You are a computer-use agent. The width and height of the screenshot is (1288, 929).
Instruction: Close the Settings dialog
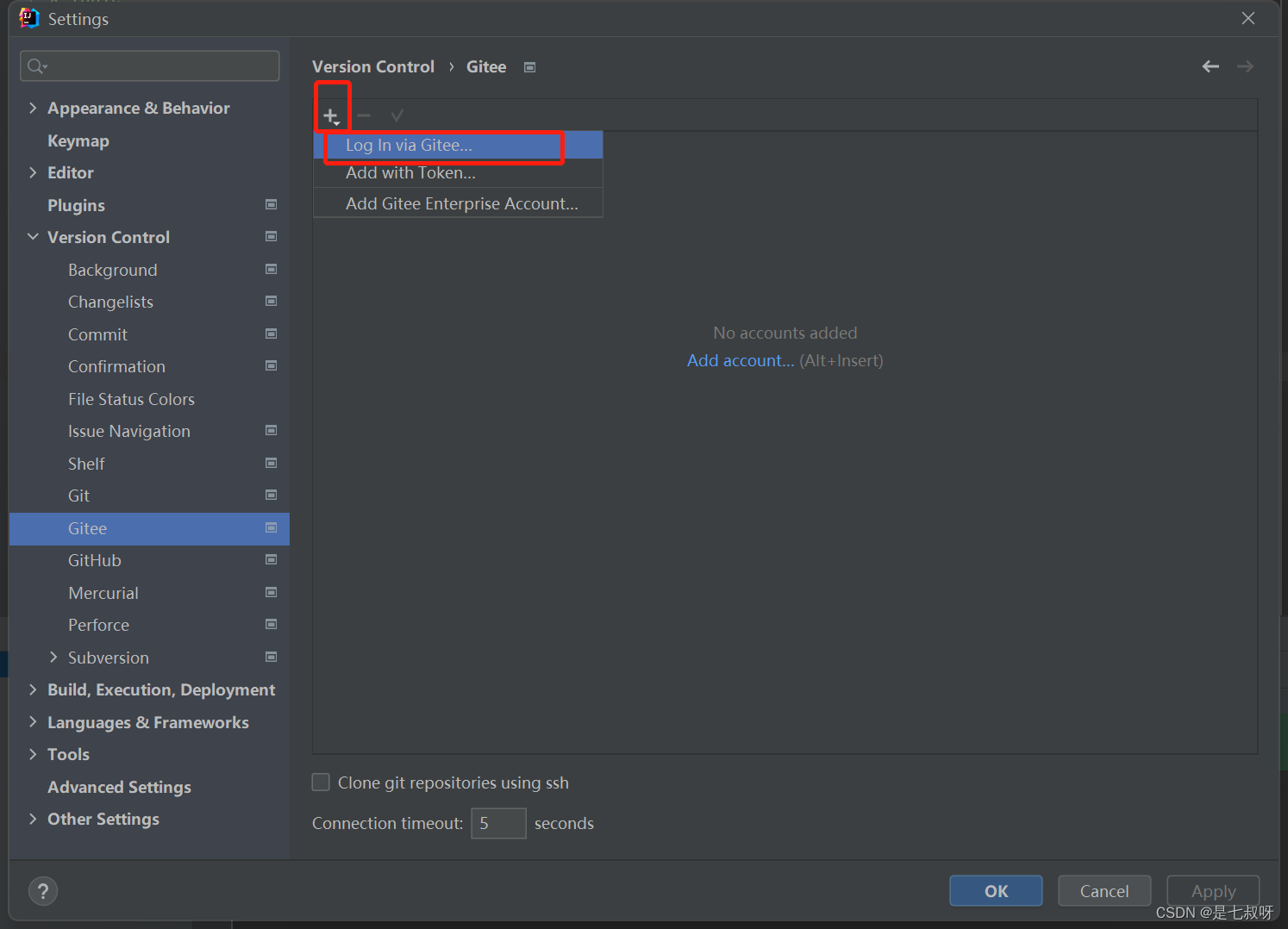click(x=1248, y=18)
